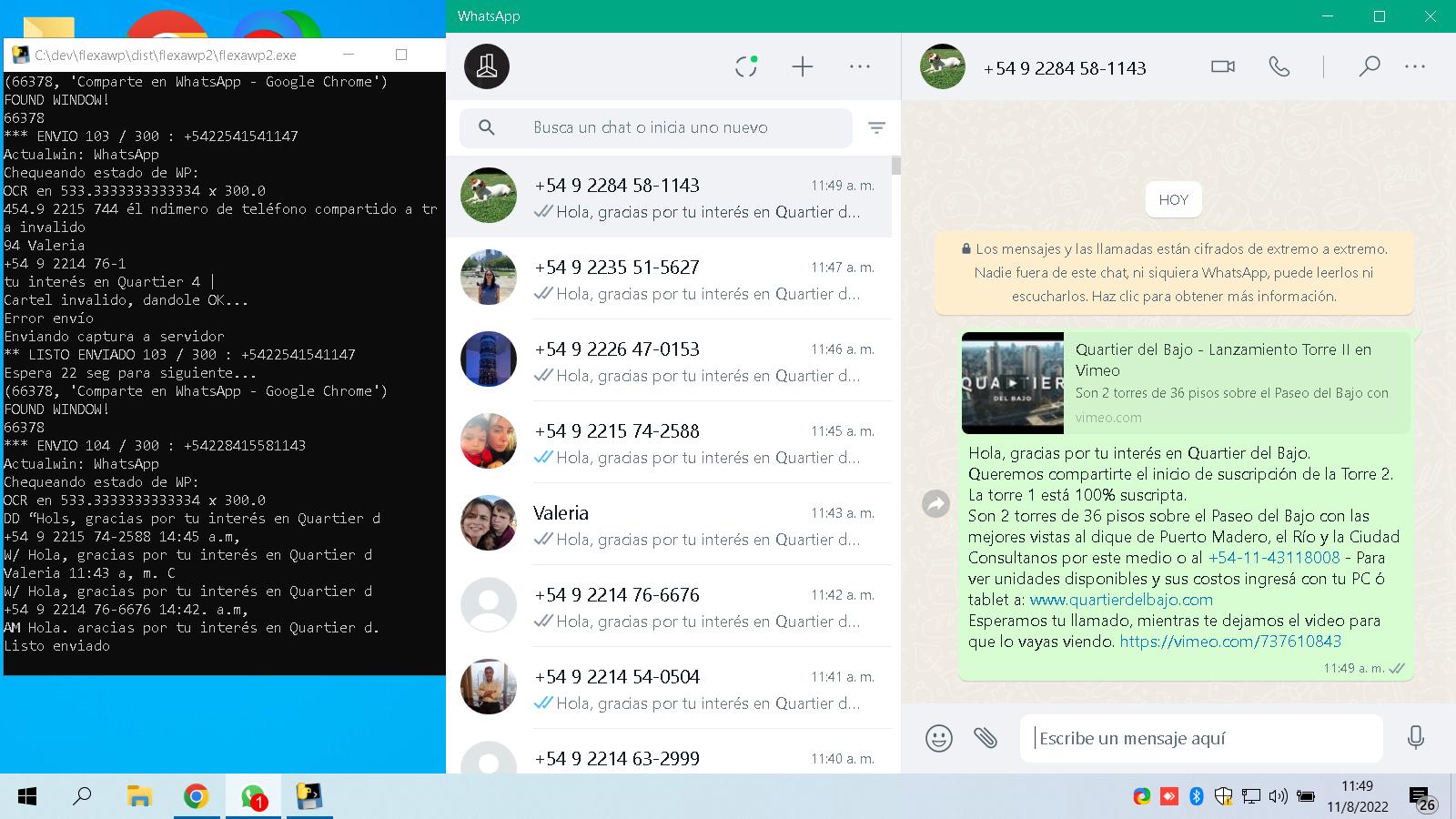Viewport: 1456px width, 819px height.
Task: Click the encryption notice for more information
Action: tap(1174, 273)
